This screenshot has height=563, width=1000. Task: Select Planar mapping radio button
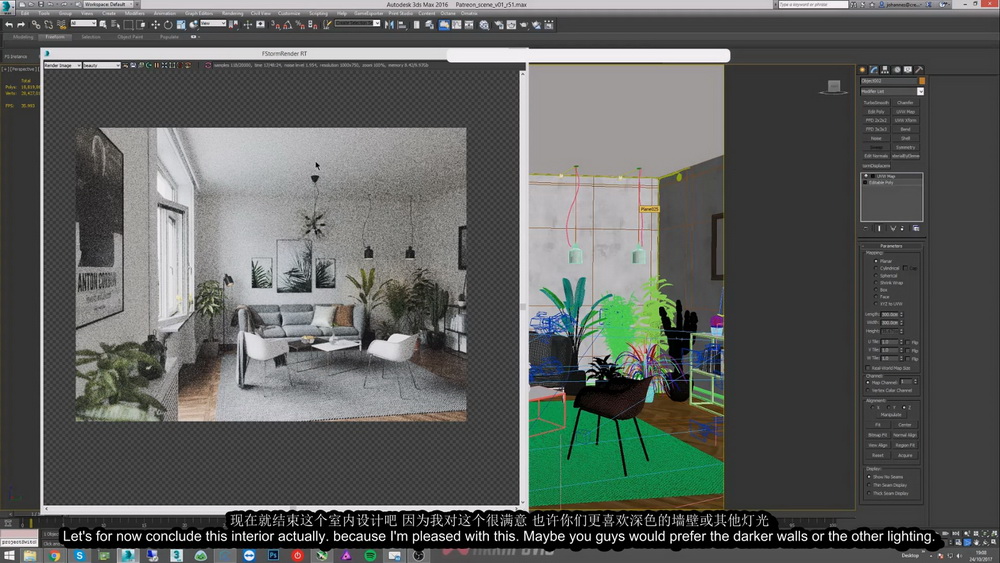click(875, 261)
